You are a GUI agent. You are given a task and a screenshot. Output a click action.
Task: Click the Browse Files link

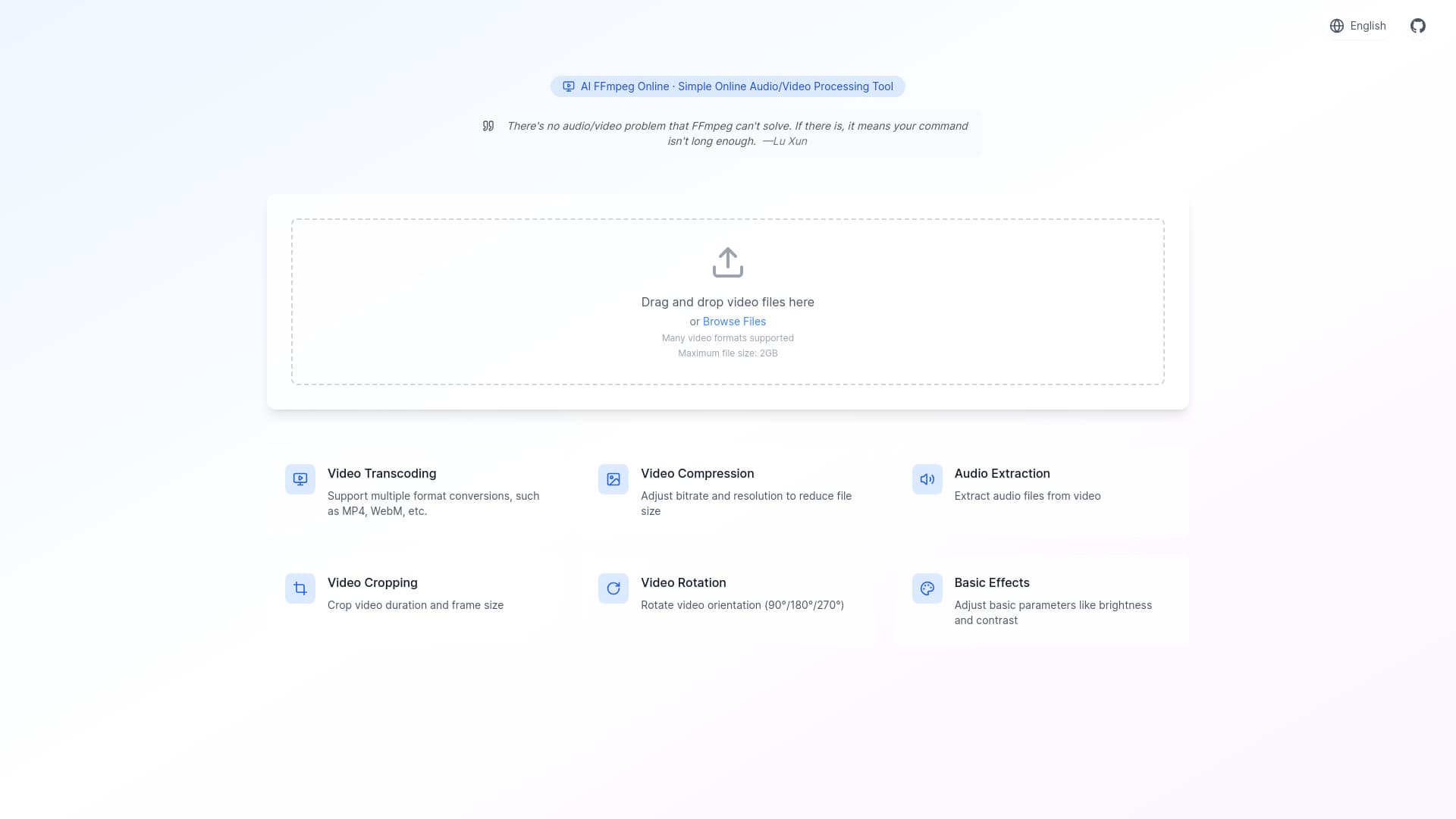pyautogui.click(x=734, y=322)
